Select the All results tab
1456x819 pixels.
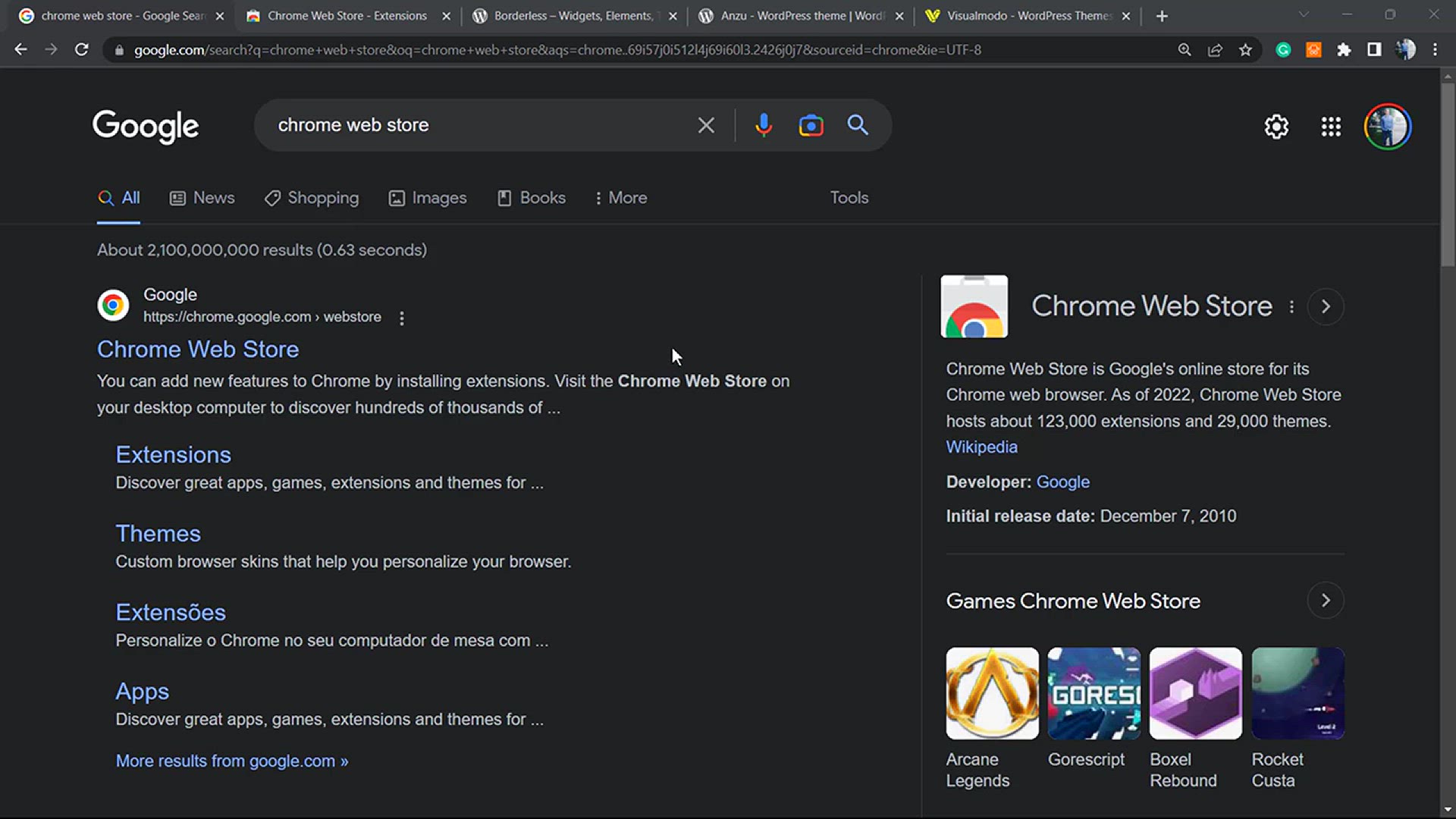(119, 198)
